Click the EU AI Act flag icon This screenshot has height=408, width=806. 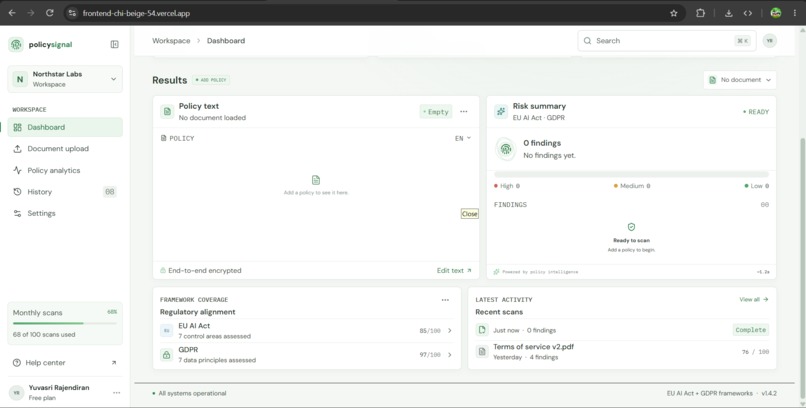pos(167,331)
